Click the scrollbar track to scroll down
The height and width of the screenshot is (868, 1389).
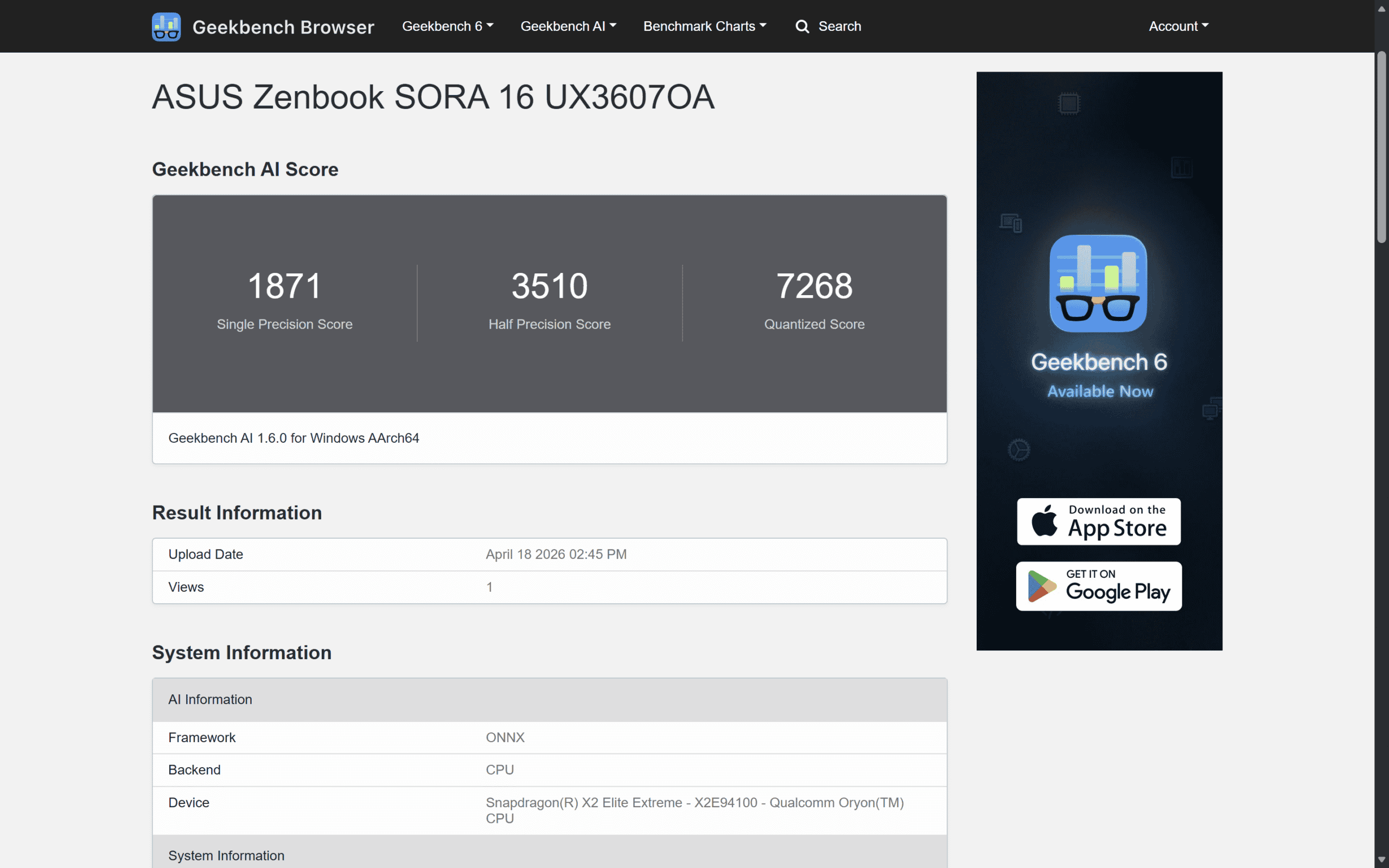(x=1381, y=516)
